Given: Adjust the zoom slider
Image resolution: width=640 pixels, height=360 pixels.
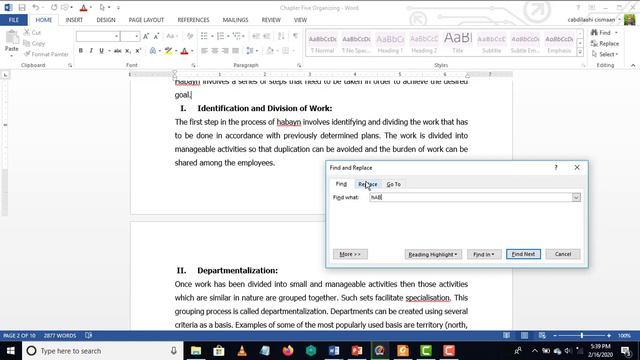Looking at the screenshot, I should pos(582,336).
